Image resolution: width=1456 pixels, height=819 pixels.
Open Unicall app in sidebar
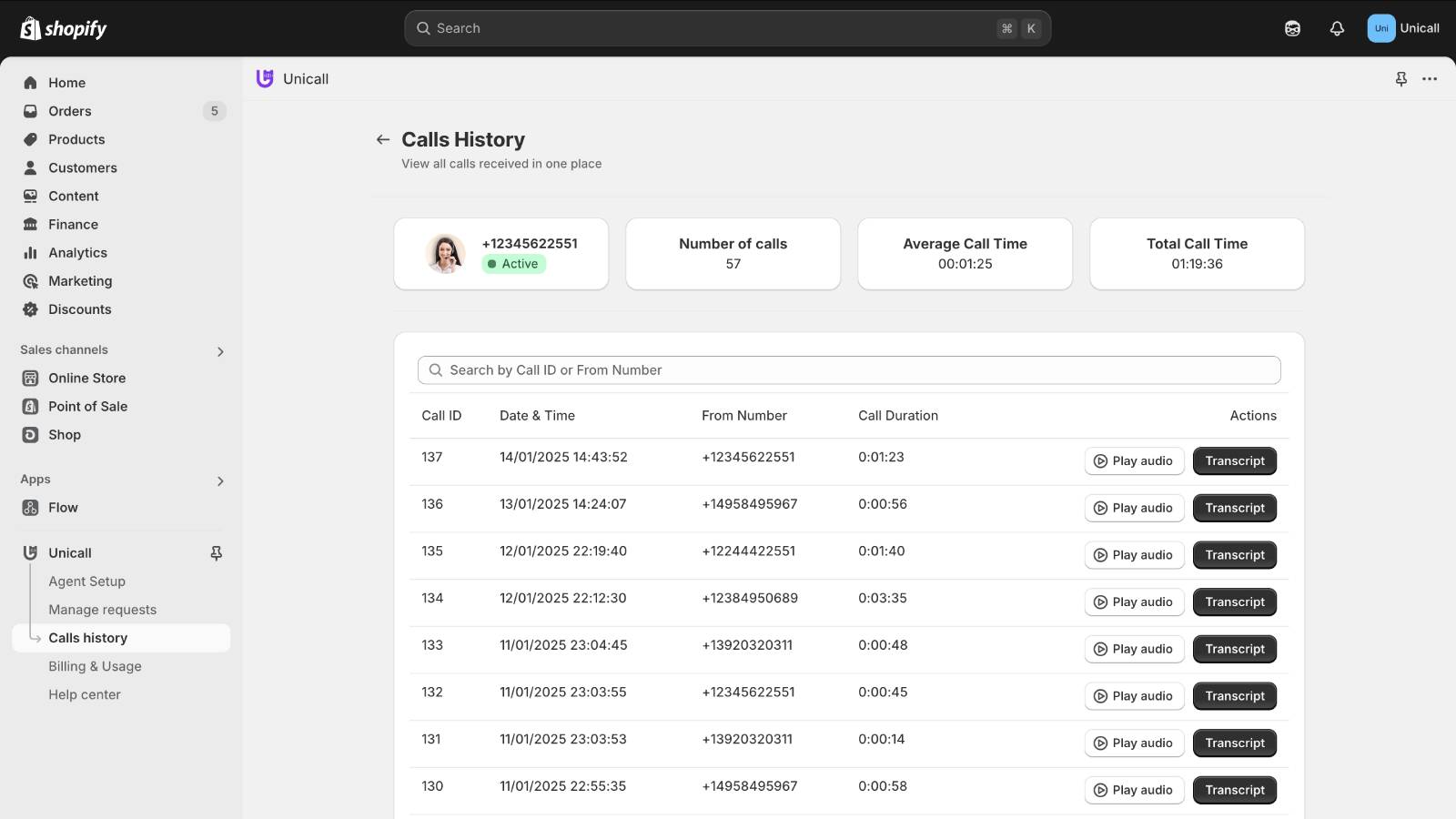[70, 553]
